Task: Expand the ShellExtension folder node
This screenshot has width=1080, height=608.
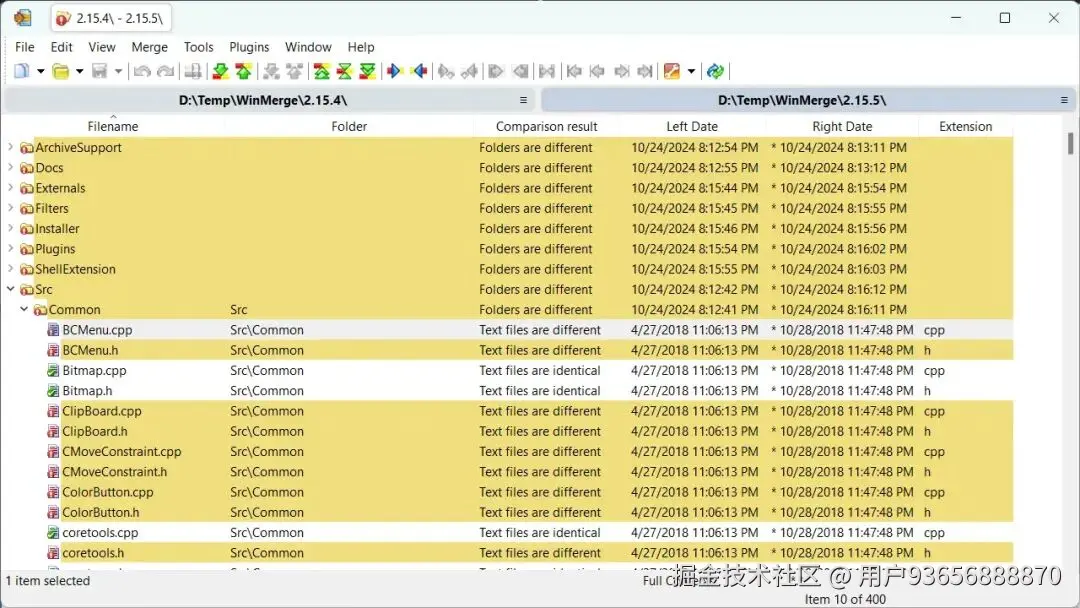Action: coord(10,269)
